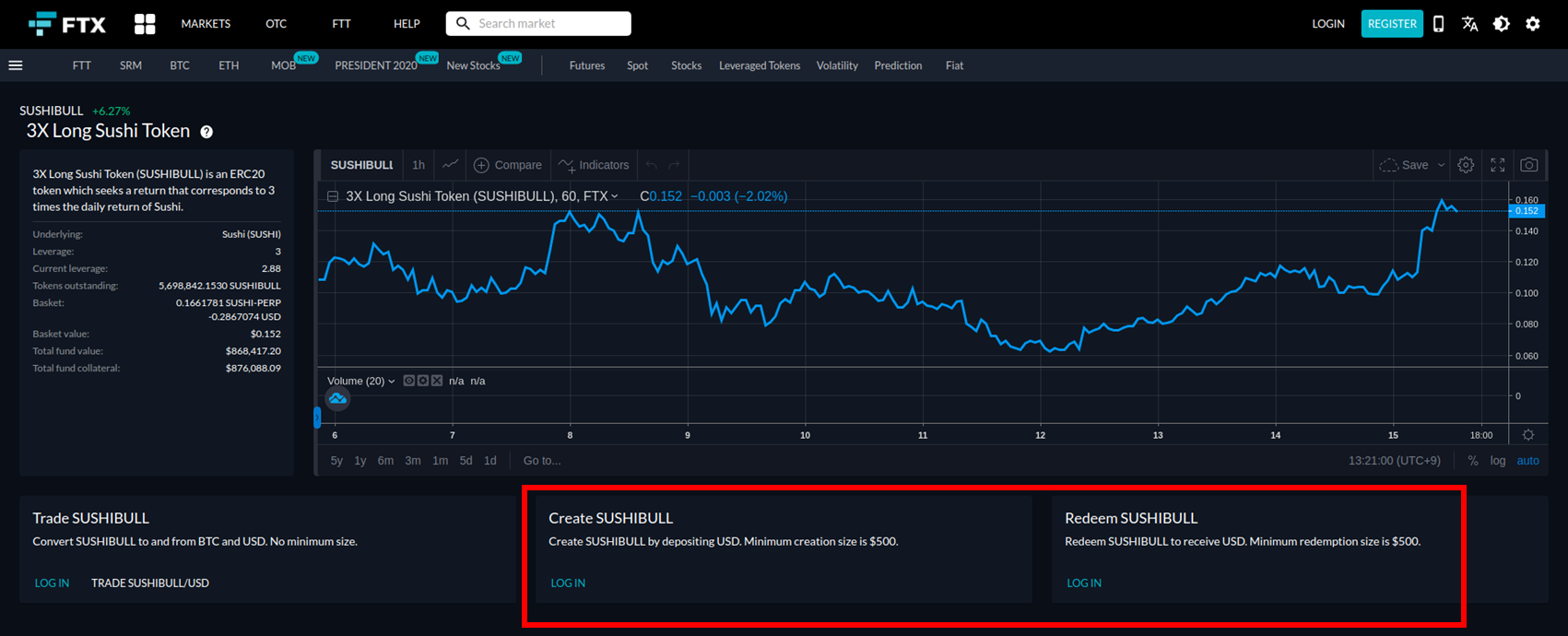
Task: Select the 5y time range
Action: (336, 461)
